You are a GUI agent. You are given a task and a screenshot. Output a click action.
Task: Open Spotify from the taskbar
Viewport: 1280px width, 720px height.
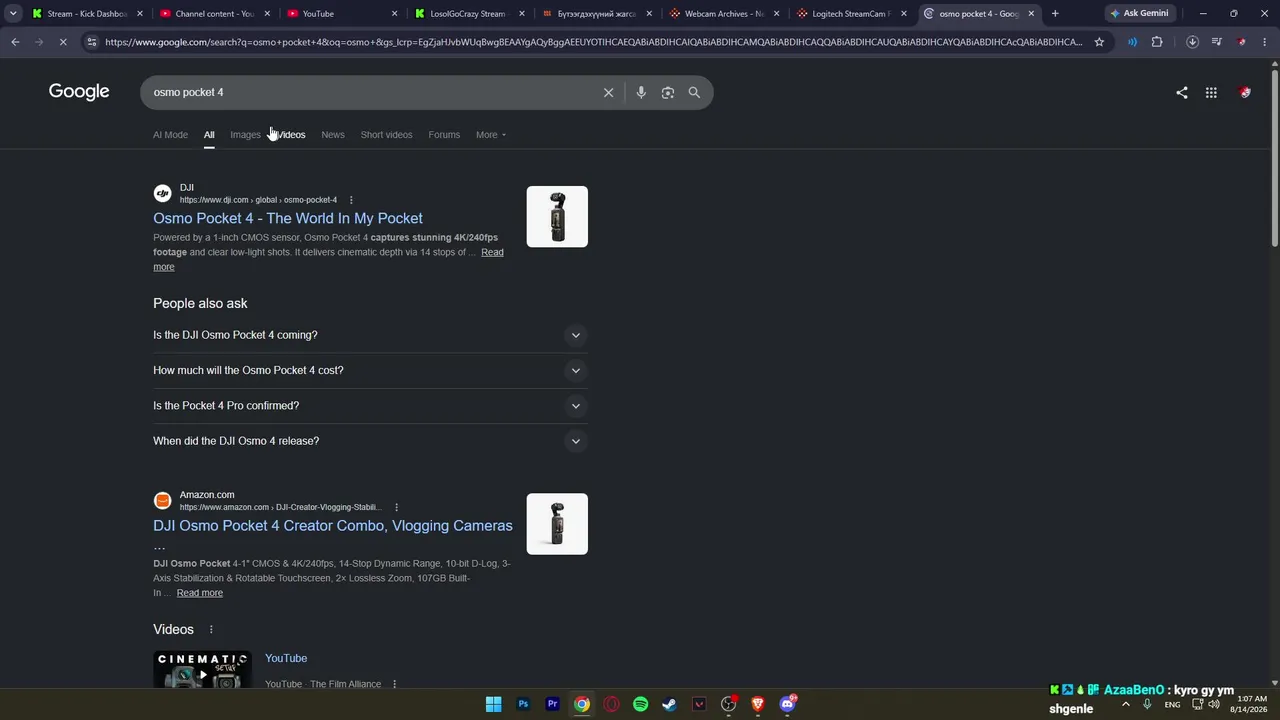[x=641, y=704]
